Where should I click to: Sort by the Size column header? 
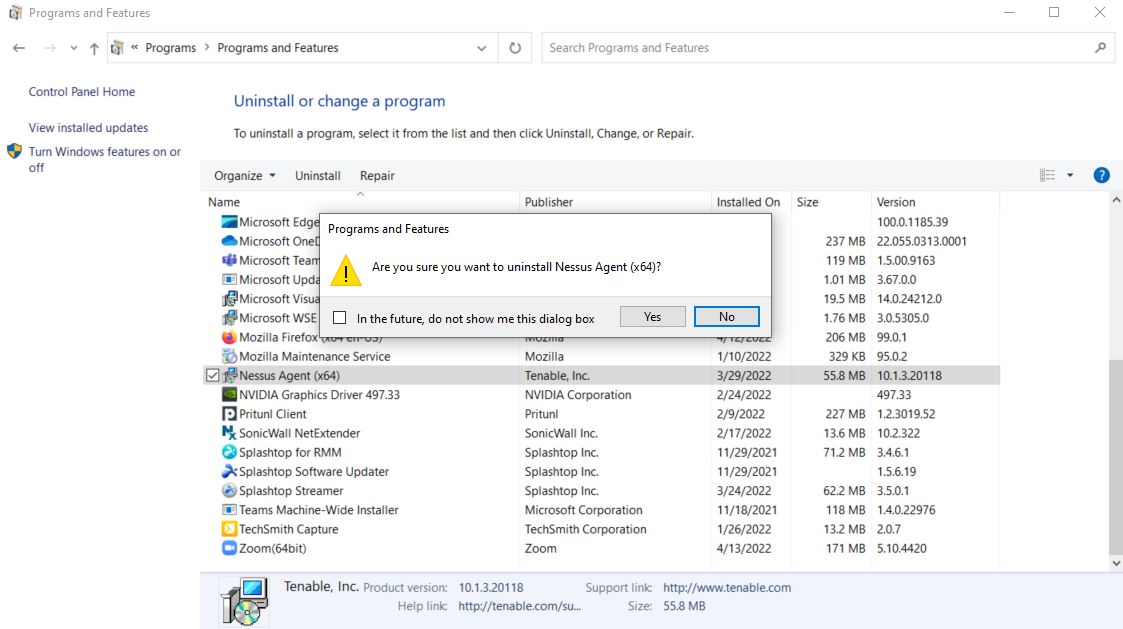(831, 202)
